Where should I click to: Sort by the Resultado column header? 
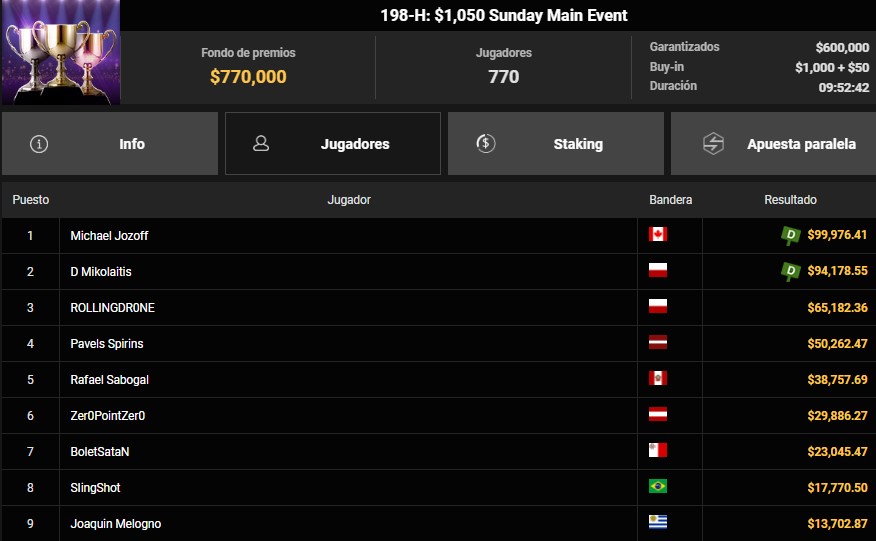point(790,200)
